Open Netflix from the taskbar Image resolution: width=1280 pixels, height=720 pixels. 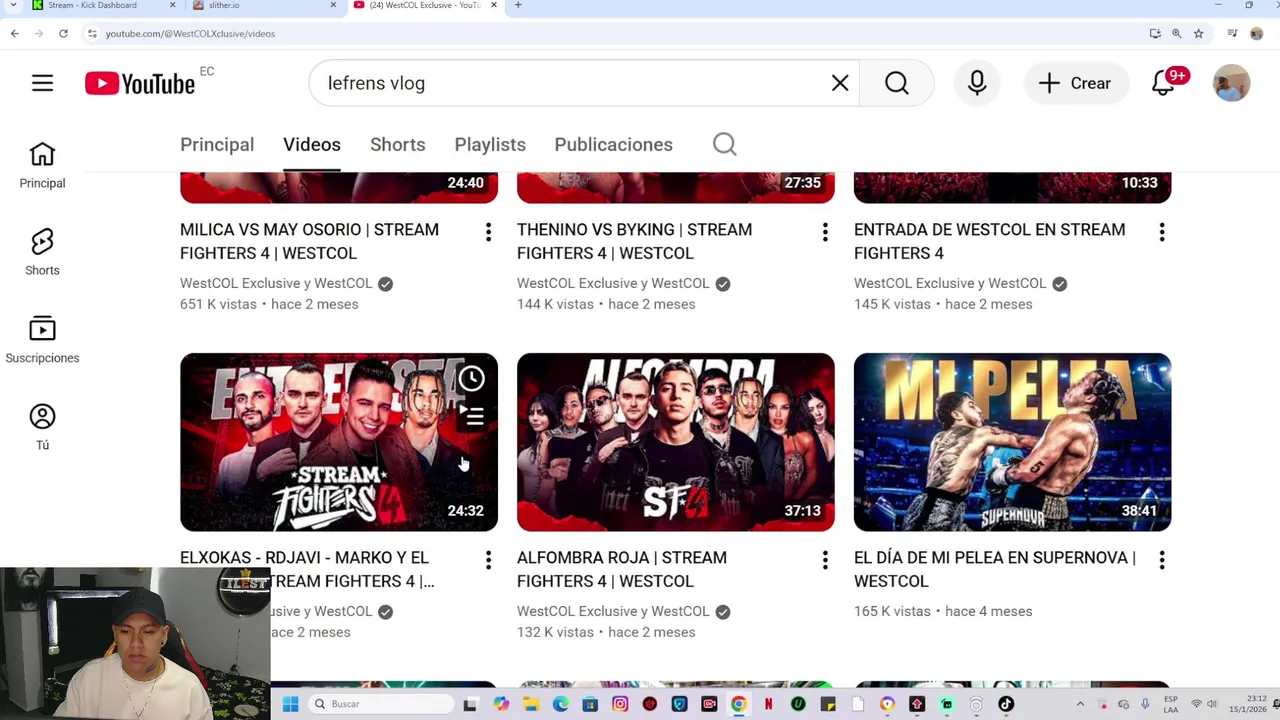pyautogui.click(x=769, y=704)
